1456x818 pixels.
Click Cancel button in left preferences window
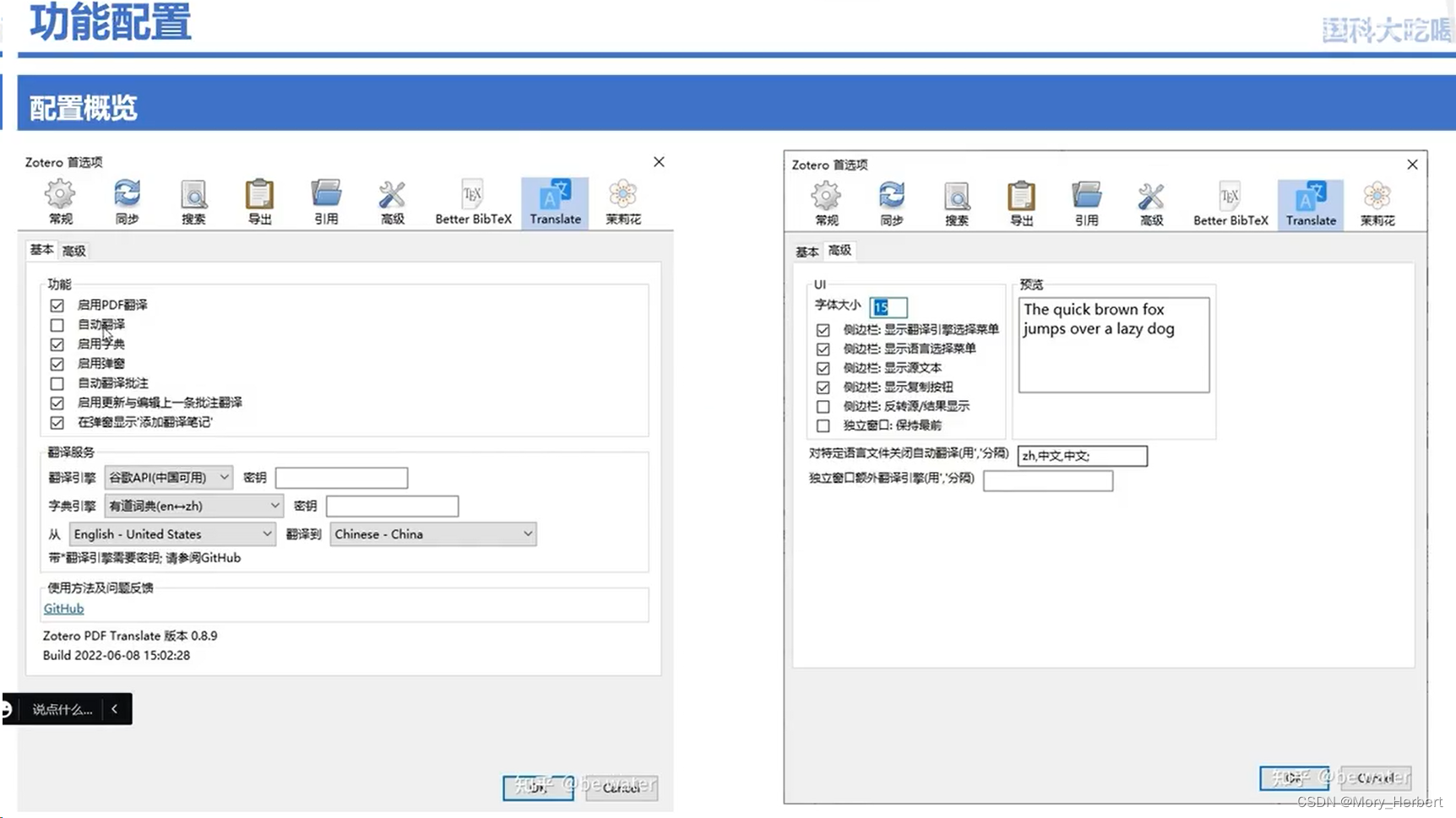coord(622,788)
